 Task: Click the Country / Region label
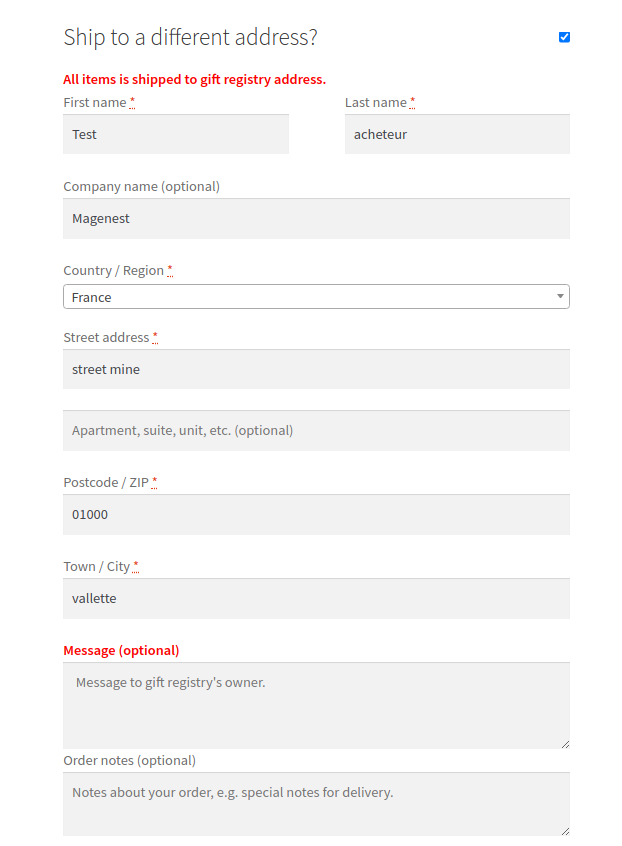click(113, 270)
